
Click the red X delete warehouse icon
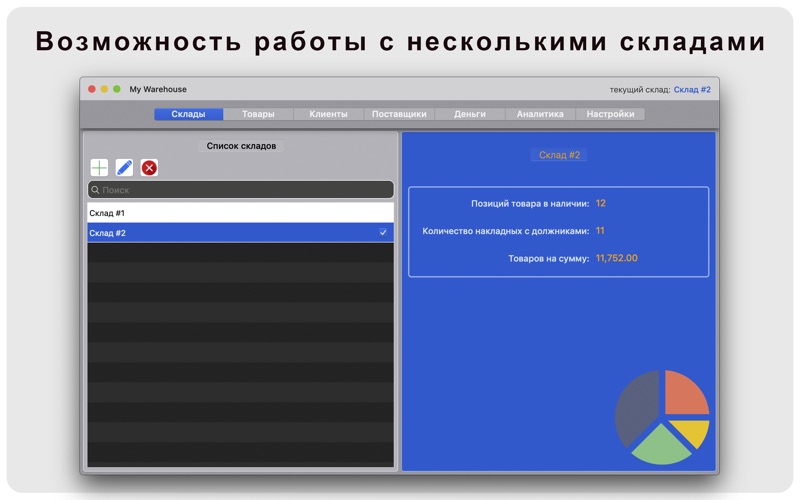coord(149,167)
